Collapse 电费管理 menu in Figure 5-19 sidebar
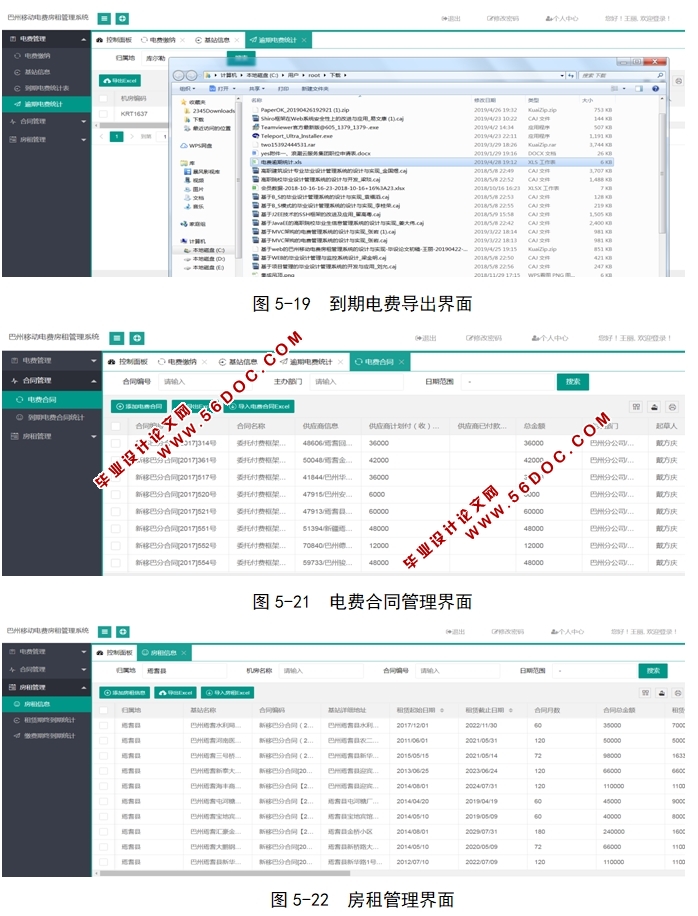The height and width of the screenshot is (916, 698). [47, 39]
